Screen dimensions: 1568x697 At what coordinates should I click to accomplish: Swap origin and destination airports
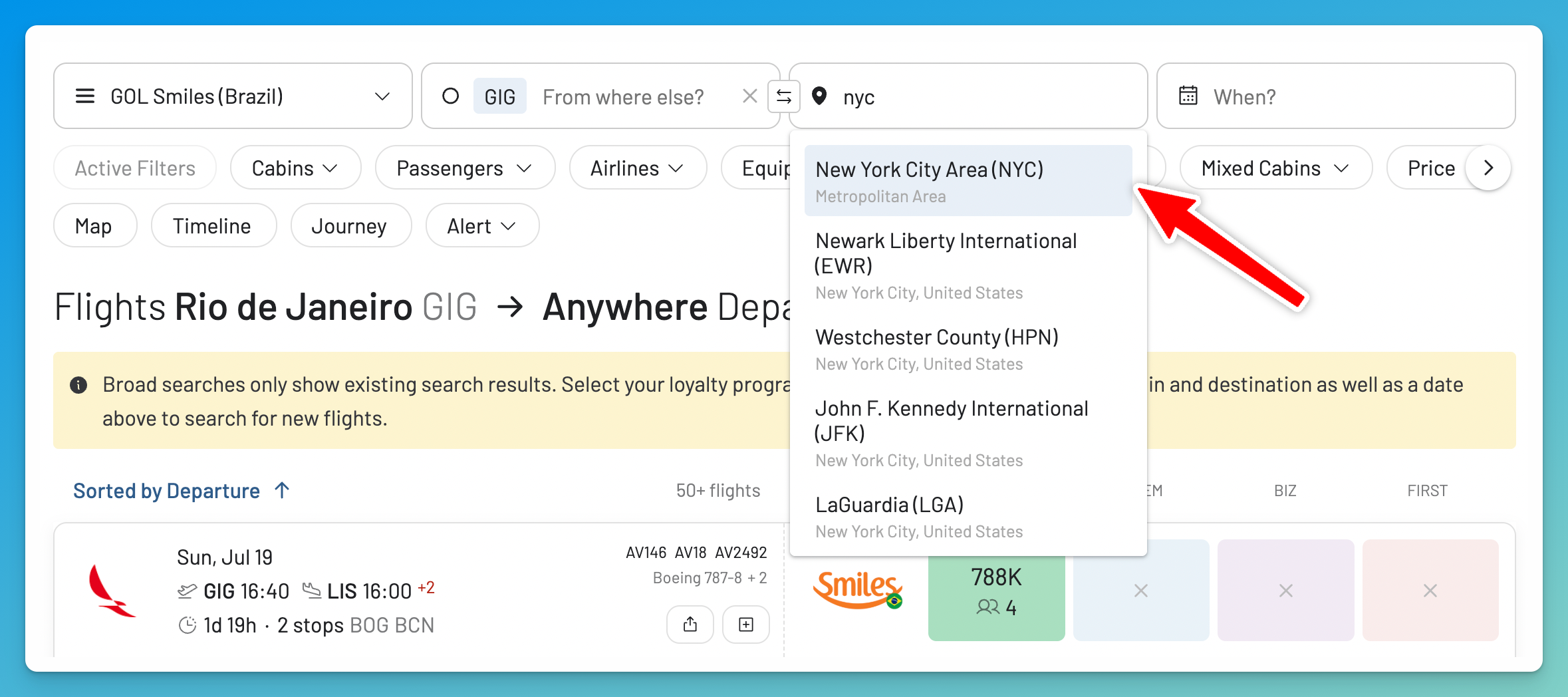coord(784,96)
